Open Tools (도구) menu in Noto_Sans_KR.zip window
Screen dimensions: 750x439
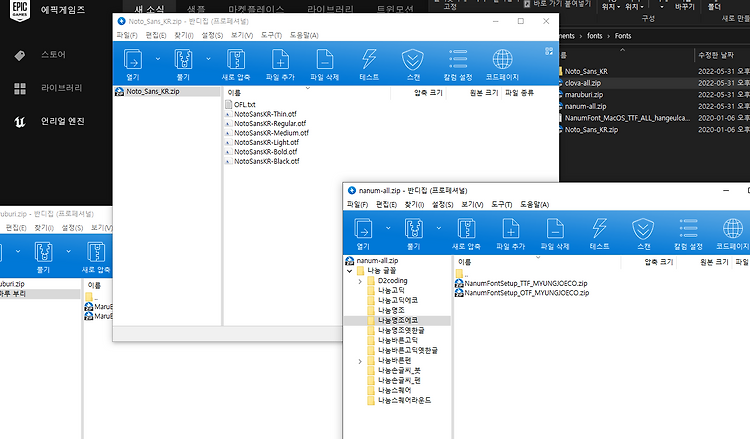(x=271, y=35)
